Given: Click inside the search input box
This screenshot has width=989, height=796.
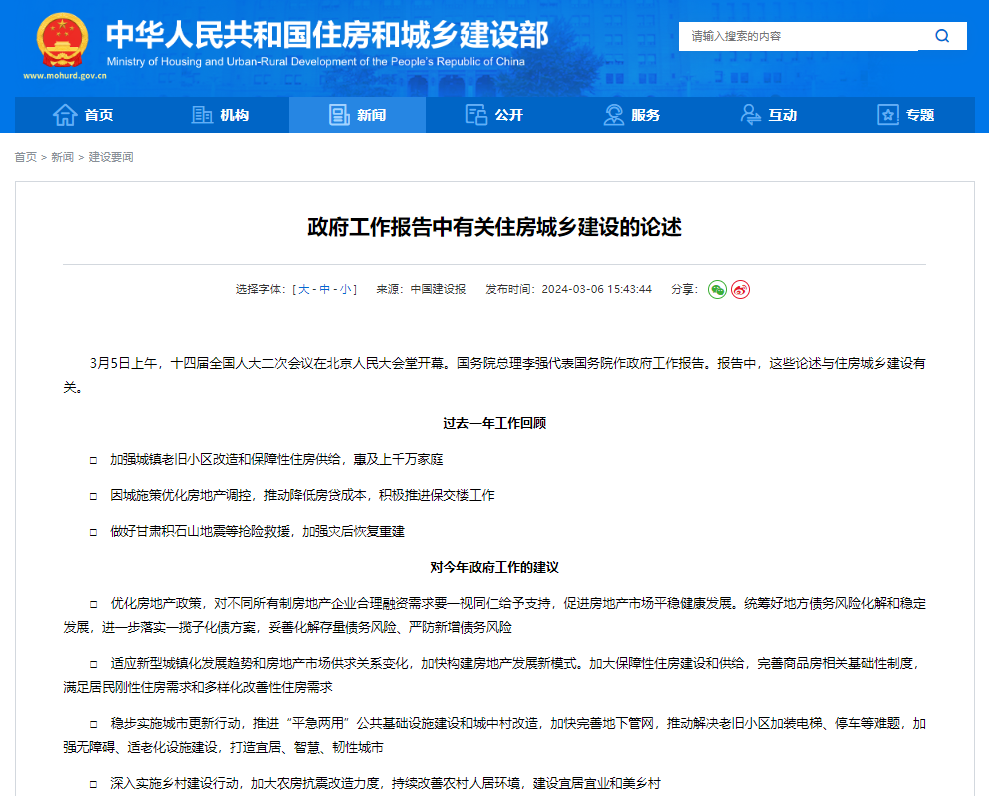Looking at the screenshot, I should point(800,36).
